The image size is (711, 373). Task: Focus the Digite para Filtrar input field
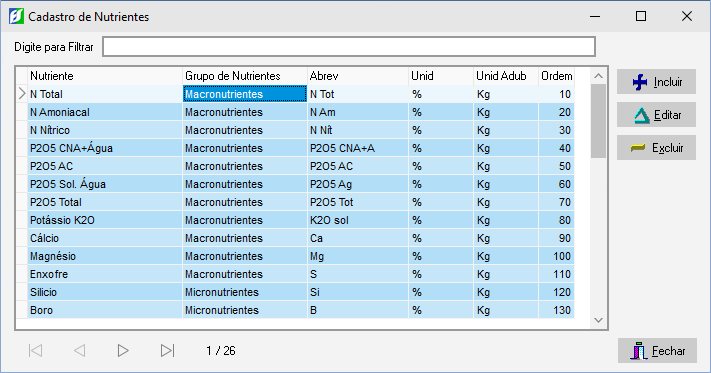[349, 47]
